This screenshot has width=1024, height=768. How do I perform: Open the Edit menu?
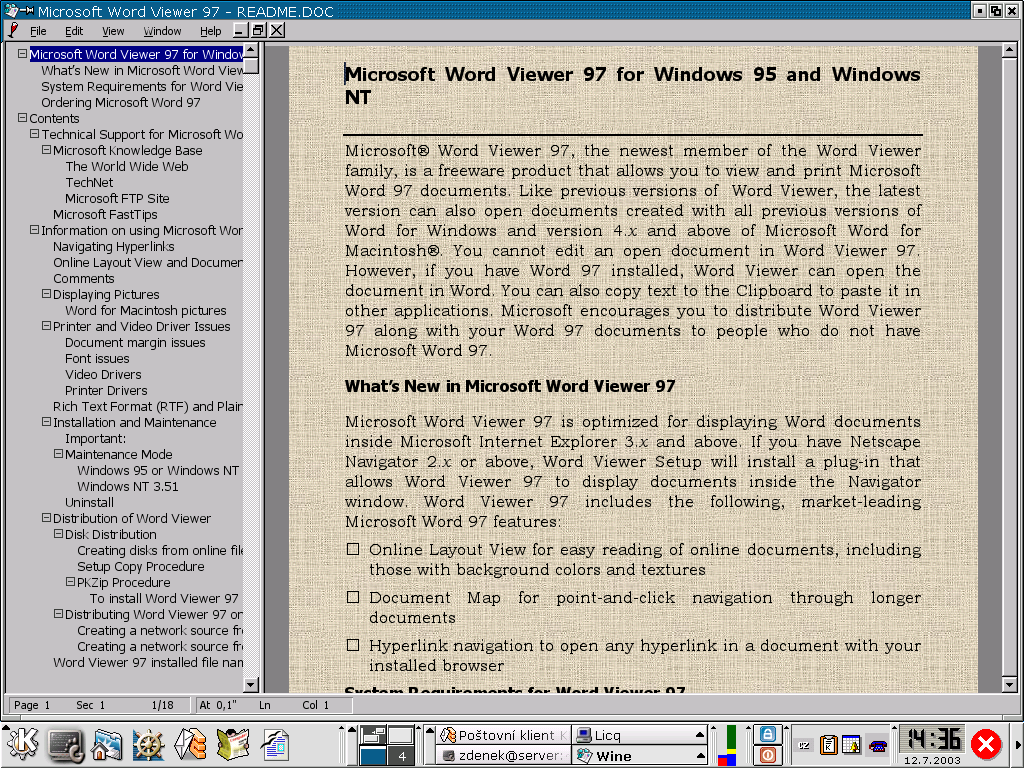tap(74, 31)
